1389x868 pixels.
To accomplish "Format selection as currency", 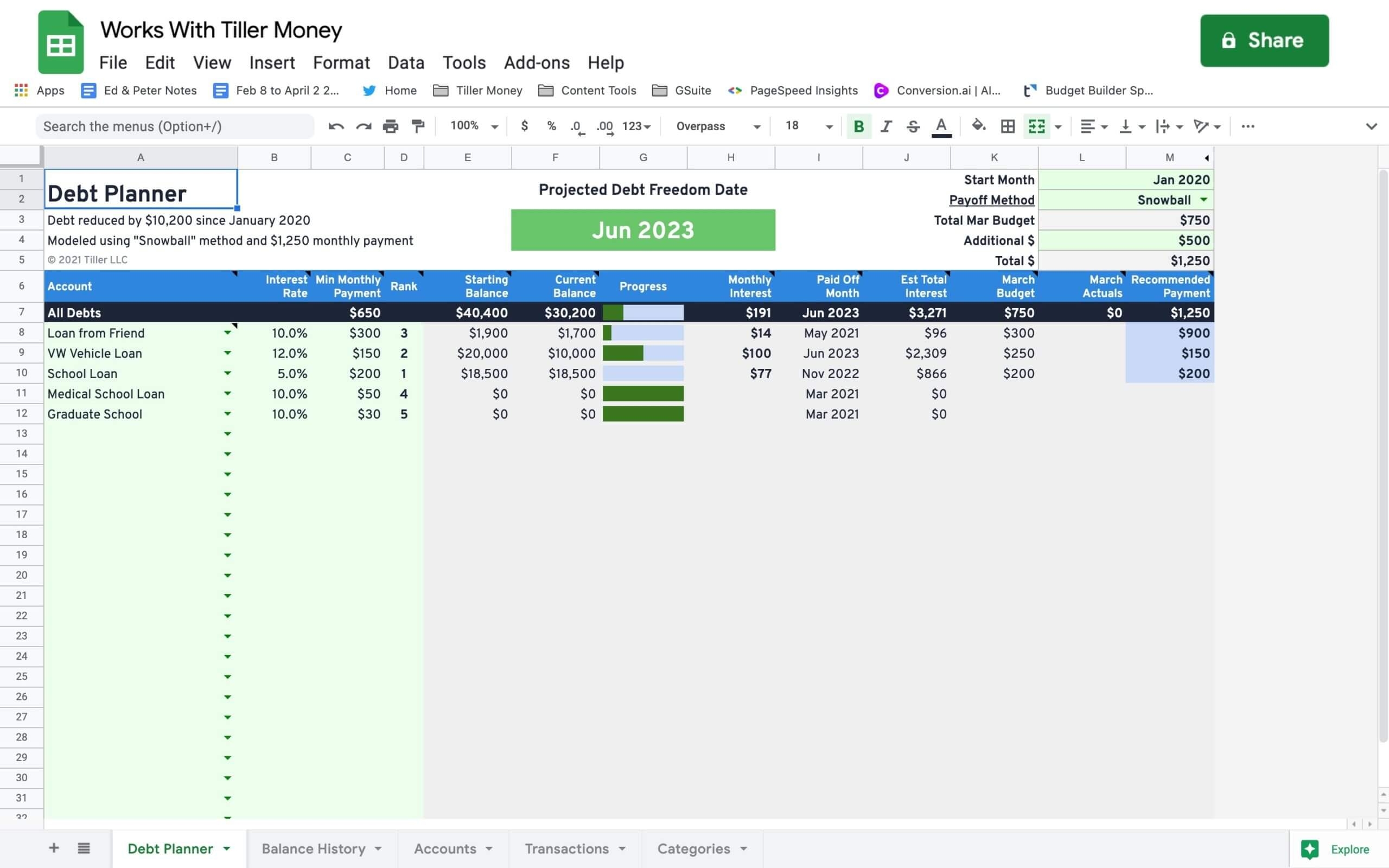I will [x=525, y=126].
